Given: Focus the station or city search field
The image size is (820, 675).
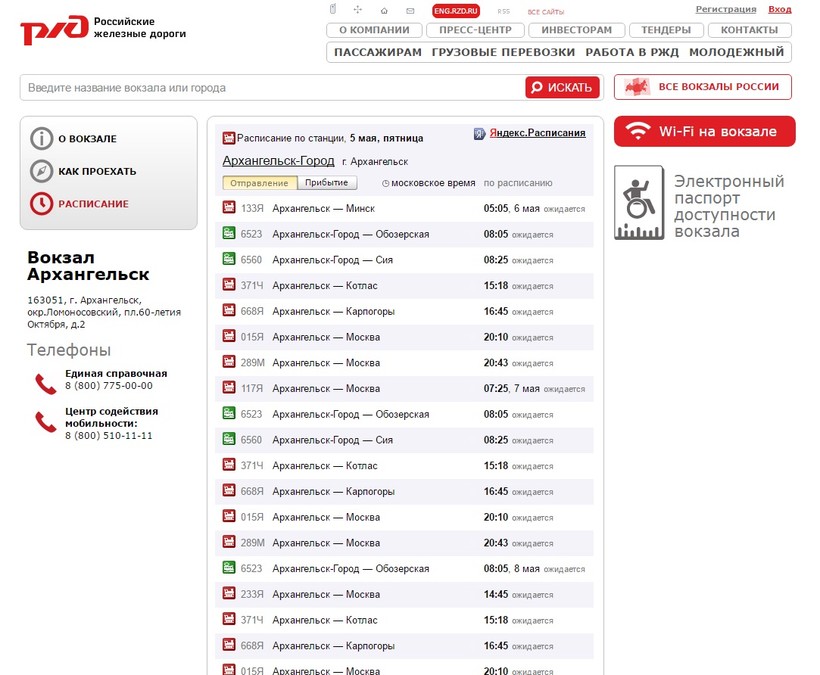Looking at the screenshot, I should [270, 88].
